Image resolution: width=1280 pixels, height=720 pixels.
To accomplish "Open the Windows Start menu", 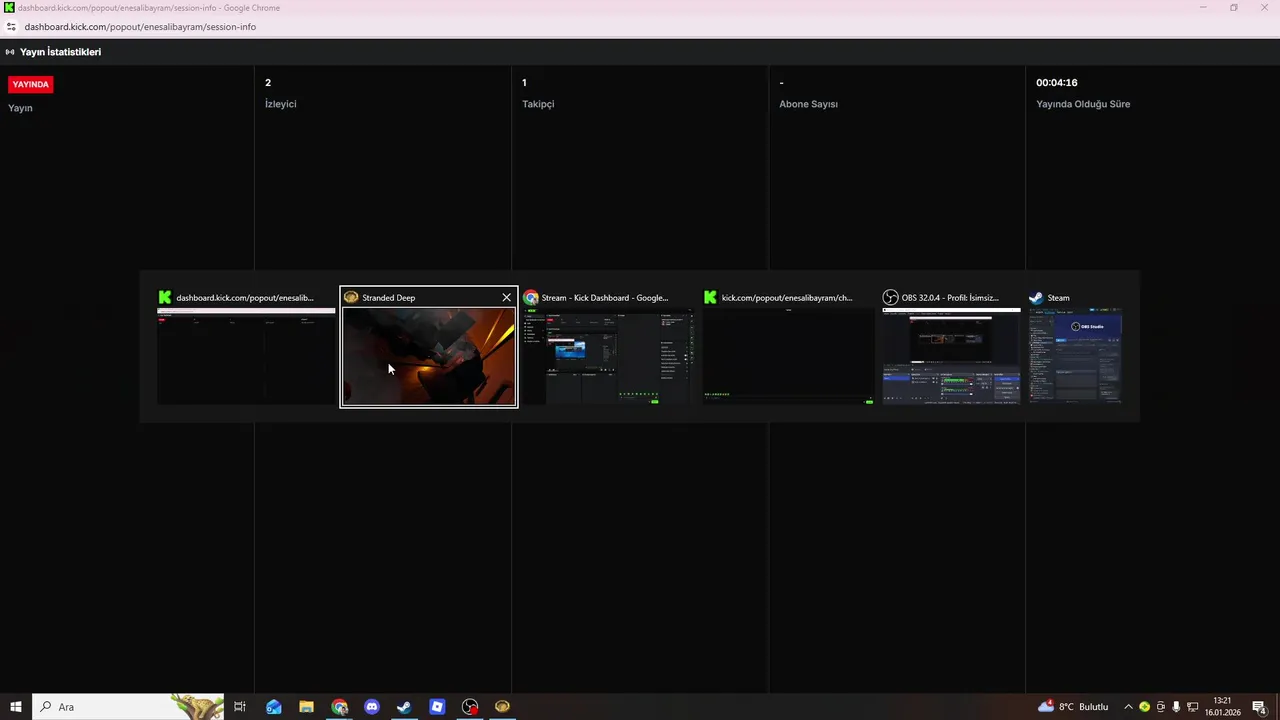I will click(16, 707).
